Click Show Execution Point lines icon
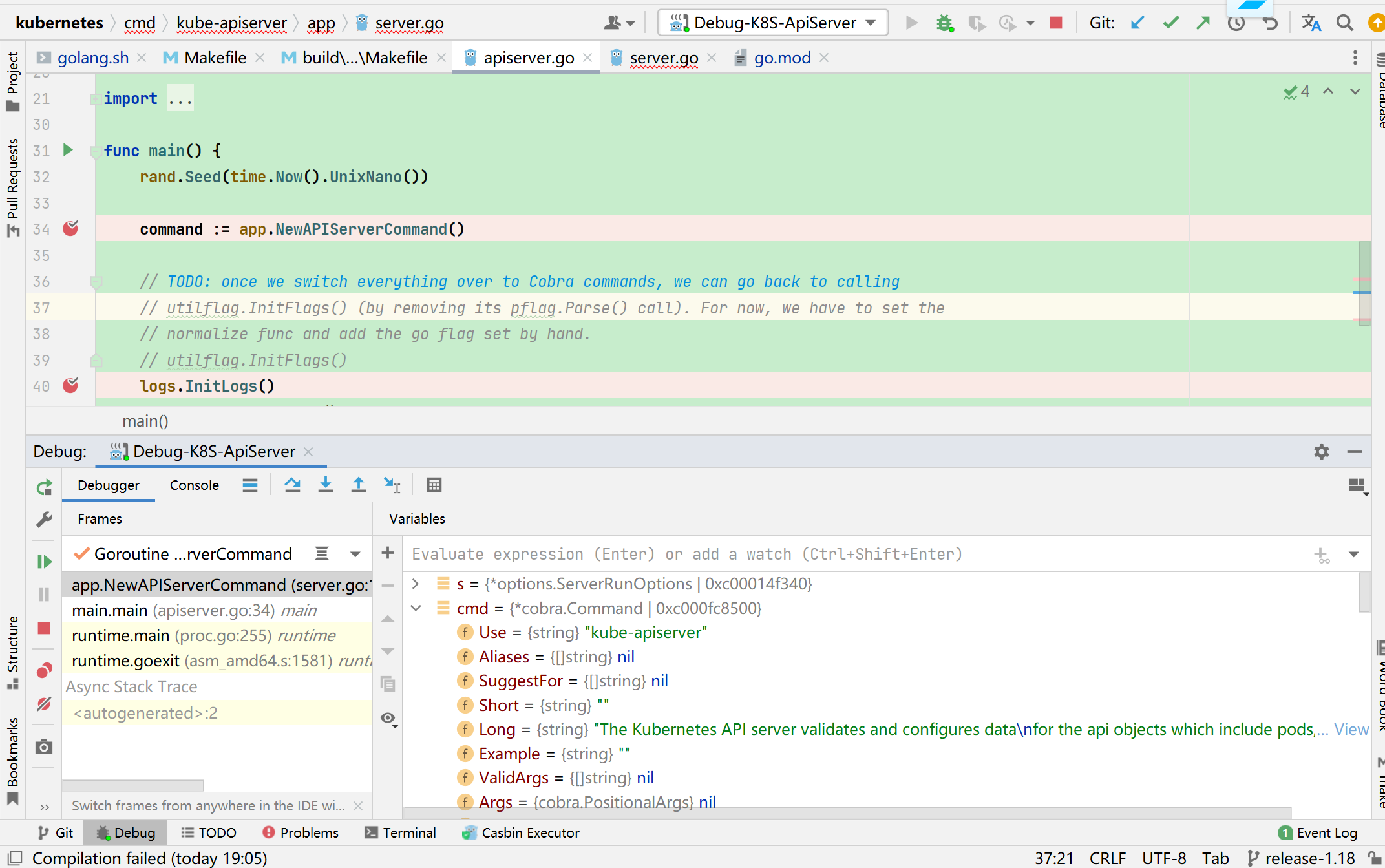 (x=250, y=485)
